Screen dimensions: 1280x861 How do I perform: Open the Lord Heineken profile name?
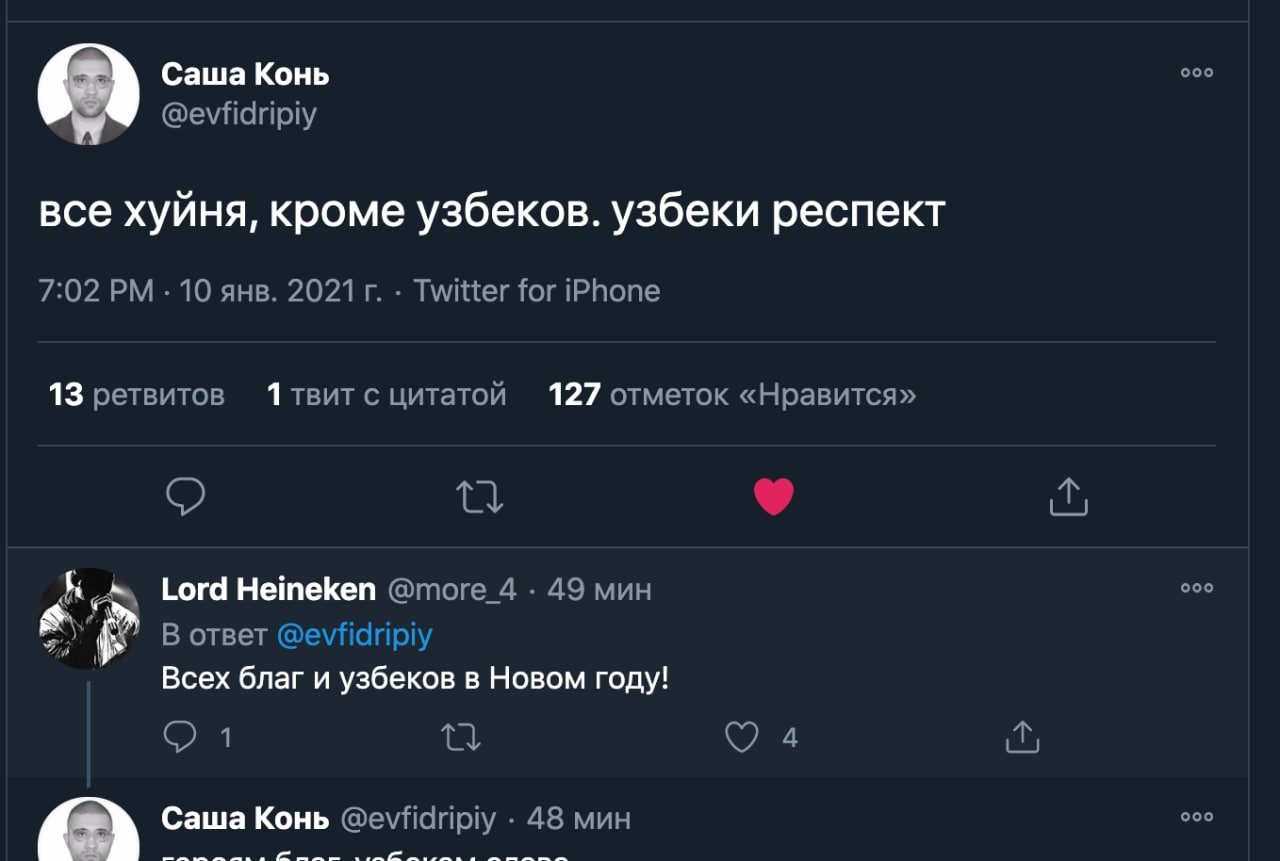268,589
